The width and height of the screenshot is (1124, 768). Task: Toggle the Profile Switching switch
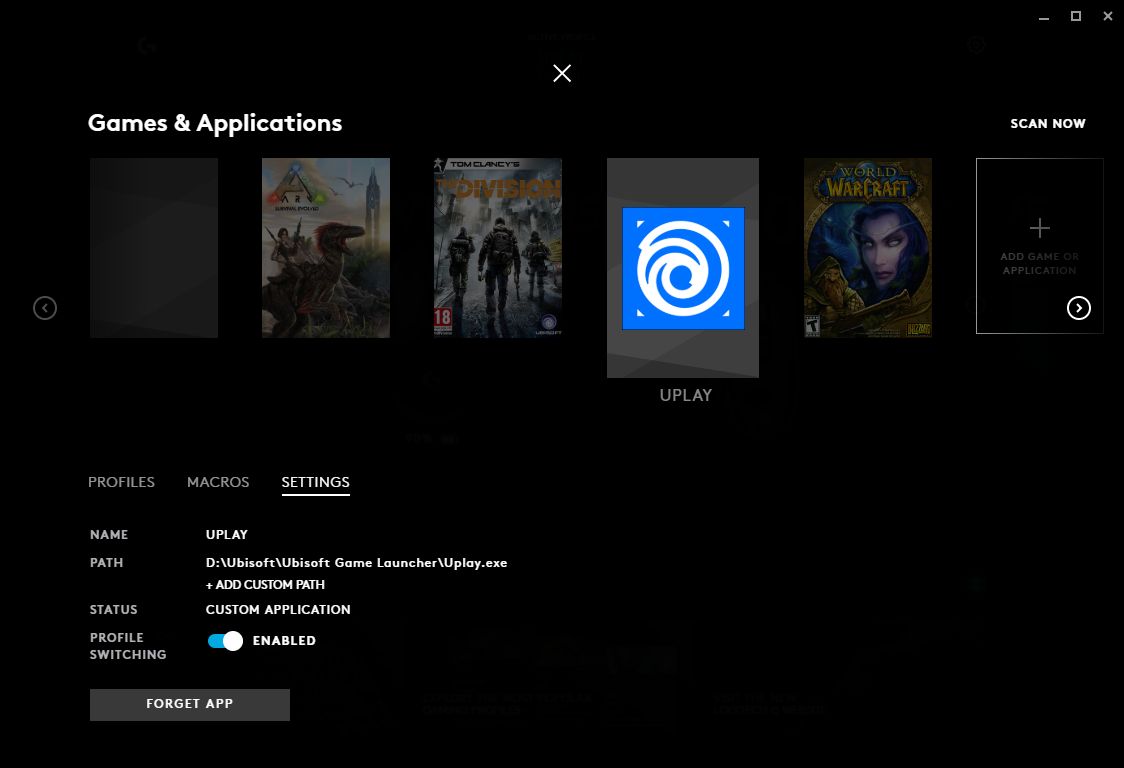pos(225,641)
